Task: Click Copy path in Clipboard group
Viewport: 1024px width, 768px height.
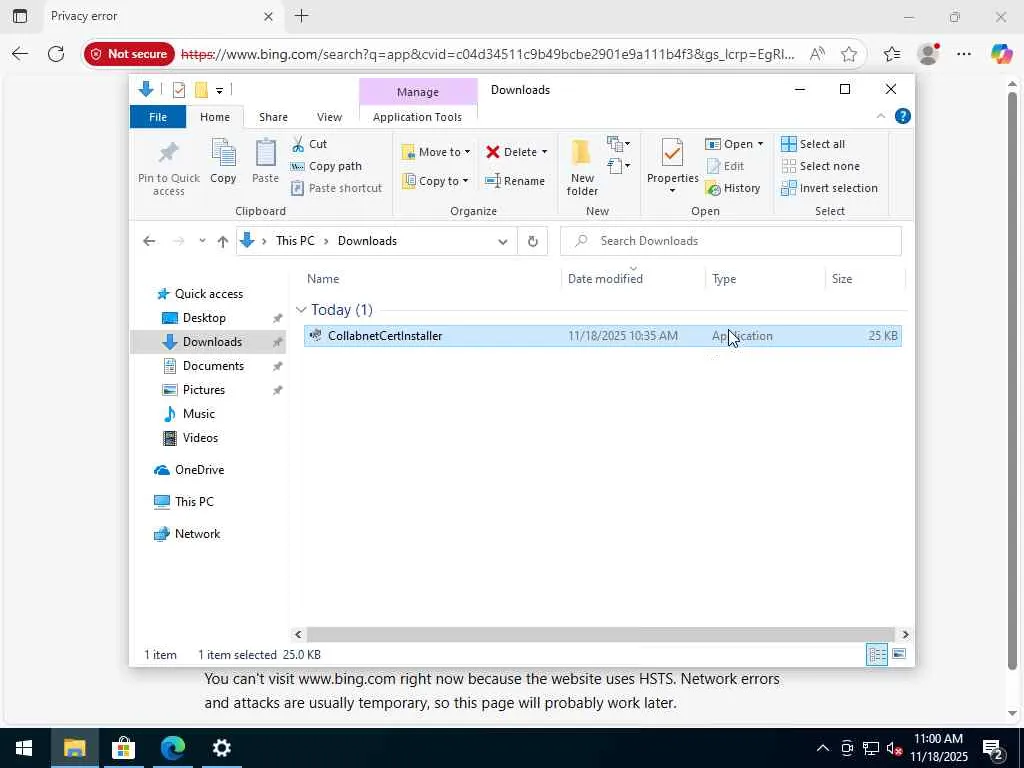Action: 326,166
